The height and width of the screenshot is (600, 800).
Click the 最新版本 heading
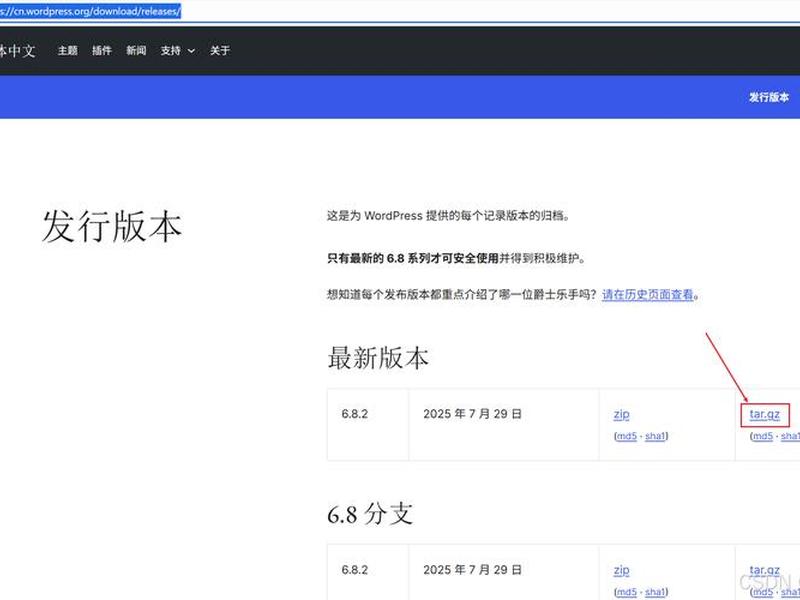(x=378, y=358)
